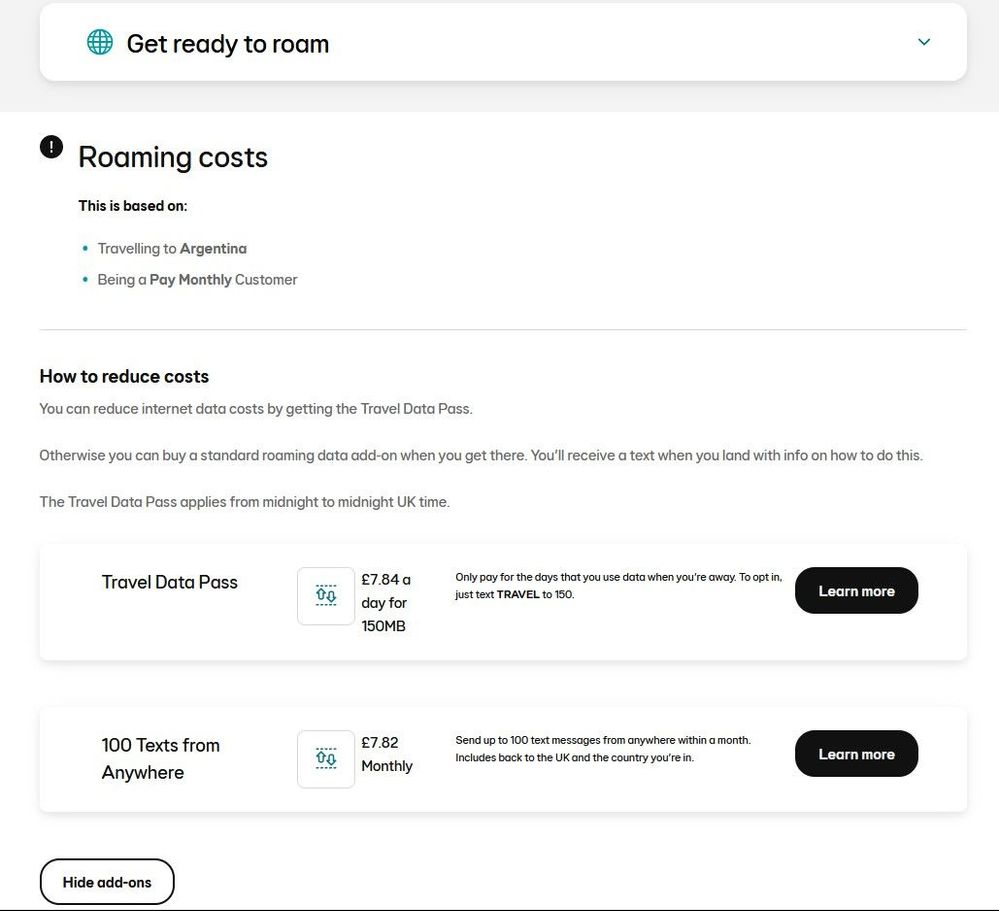
Task: Click the Roaming costs heading
Action: [x=173, y=157]
